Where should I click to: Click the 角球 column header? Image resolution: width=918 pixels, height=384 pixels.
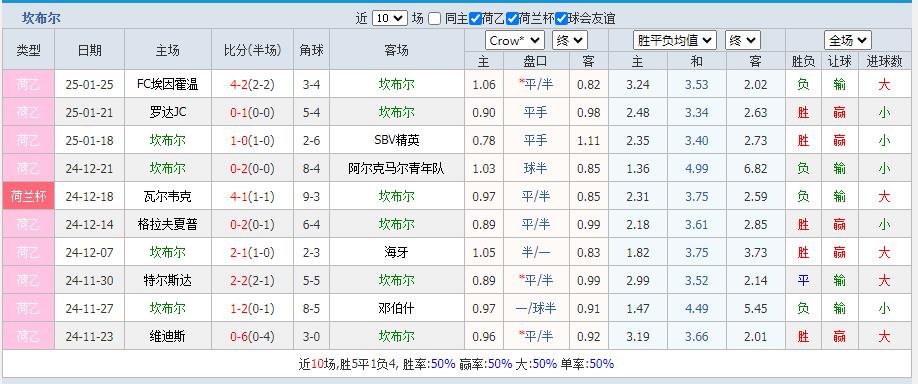coord(311,50)
